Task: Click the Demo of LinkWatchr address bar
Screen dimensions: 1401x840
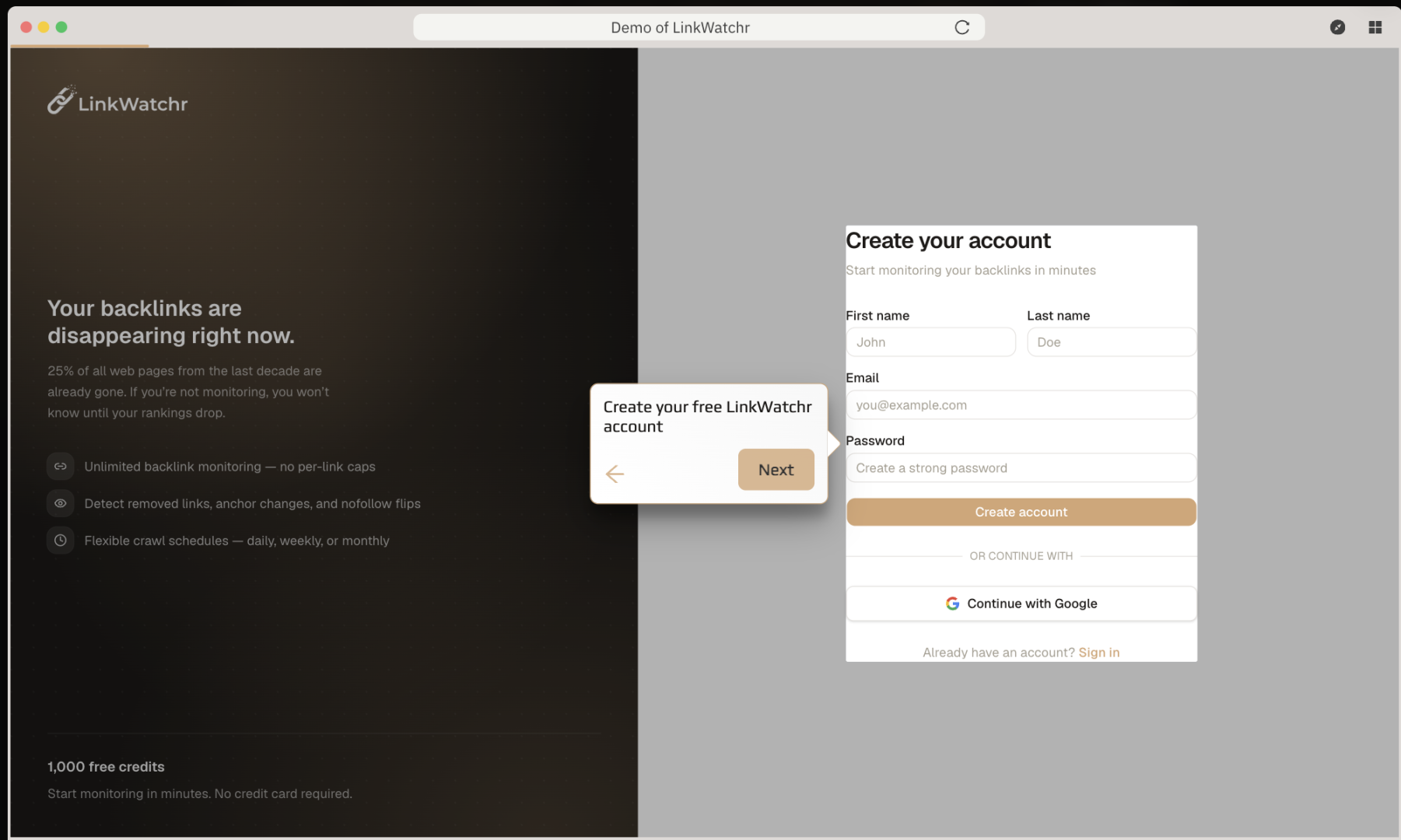Action: coord(699,27)
